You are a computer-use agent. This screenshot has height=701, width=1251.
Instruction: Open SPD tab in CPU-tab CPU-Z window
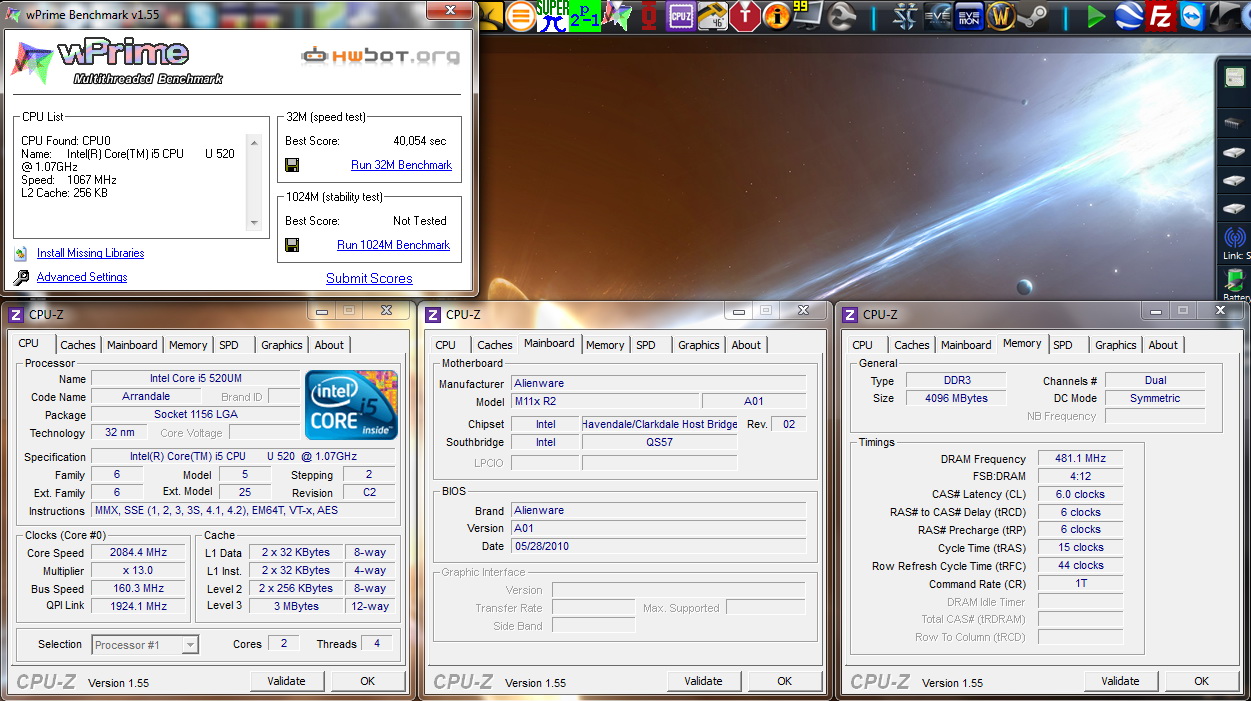point(229,345)
